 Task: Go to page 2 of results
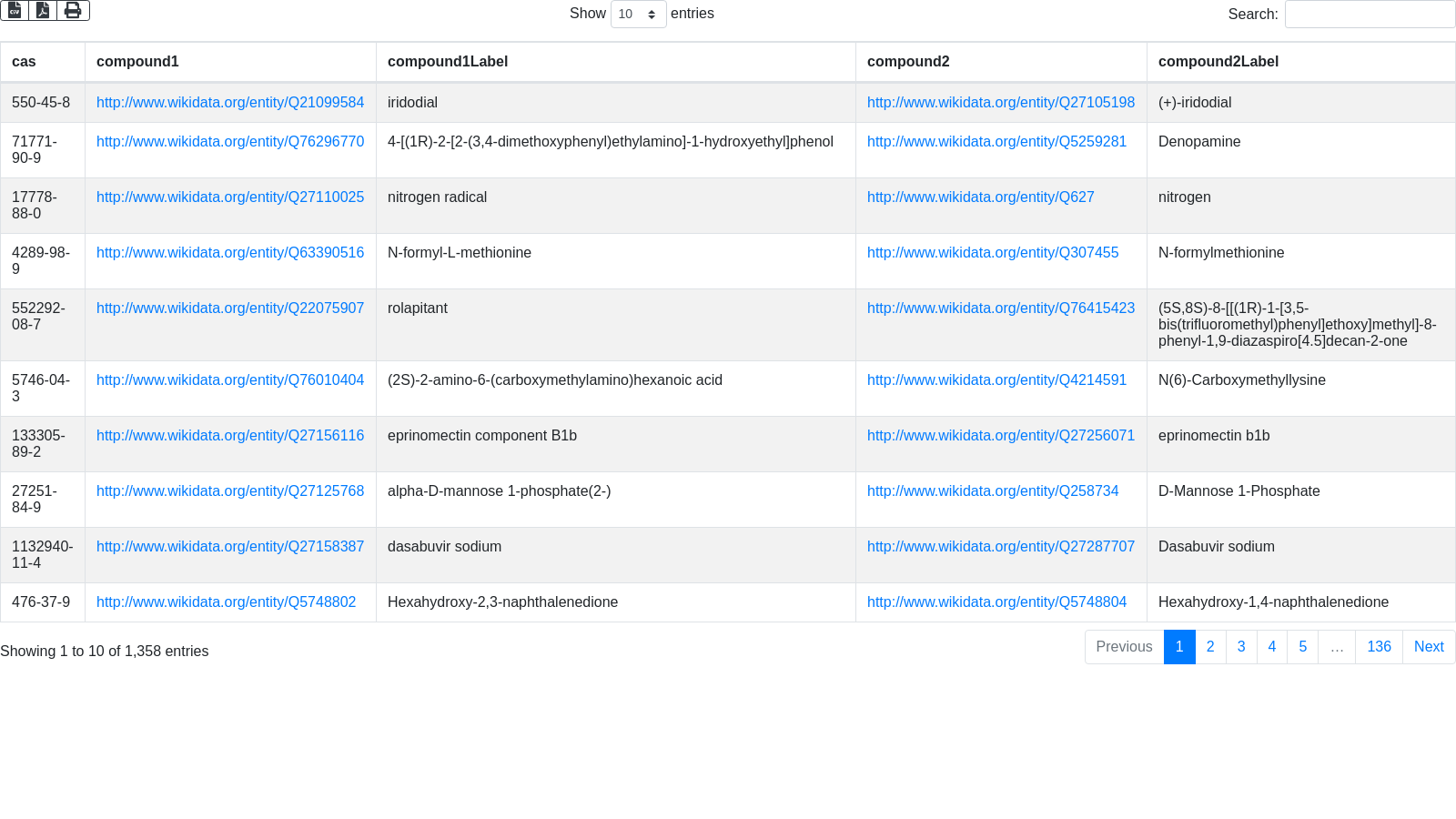(x=1209, y=647)
